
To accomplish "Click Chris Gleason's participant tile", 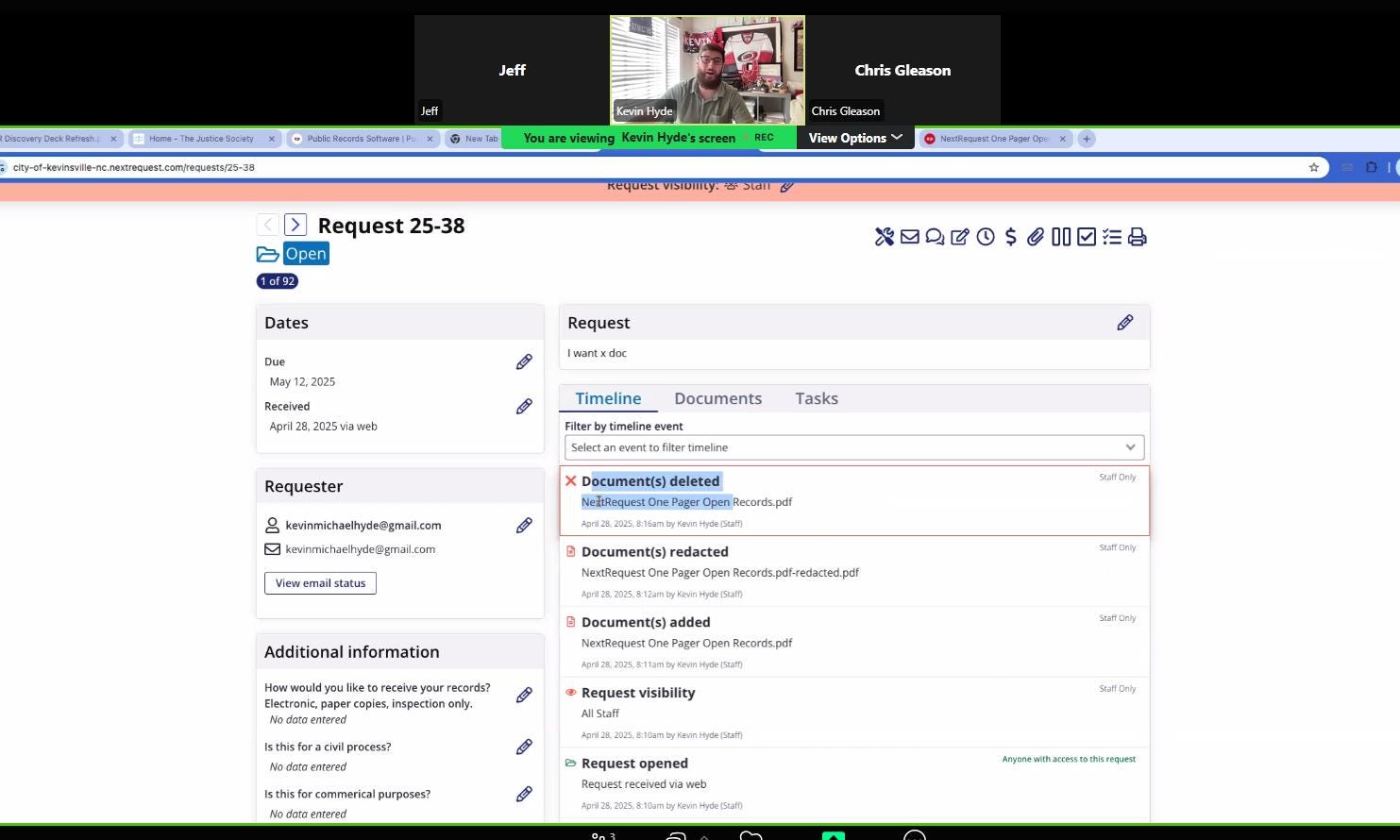I will [x=902, y=70].
